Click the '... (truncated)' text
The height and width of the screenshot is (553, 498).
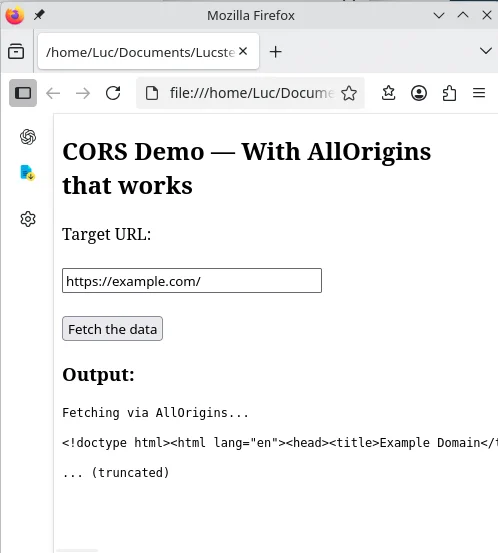point(116,473)
